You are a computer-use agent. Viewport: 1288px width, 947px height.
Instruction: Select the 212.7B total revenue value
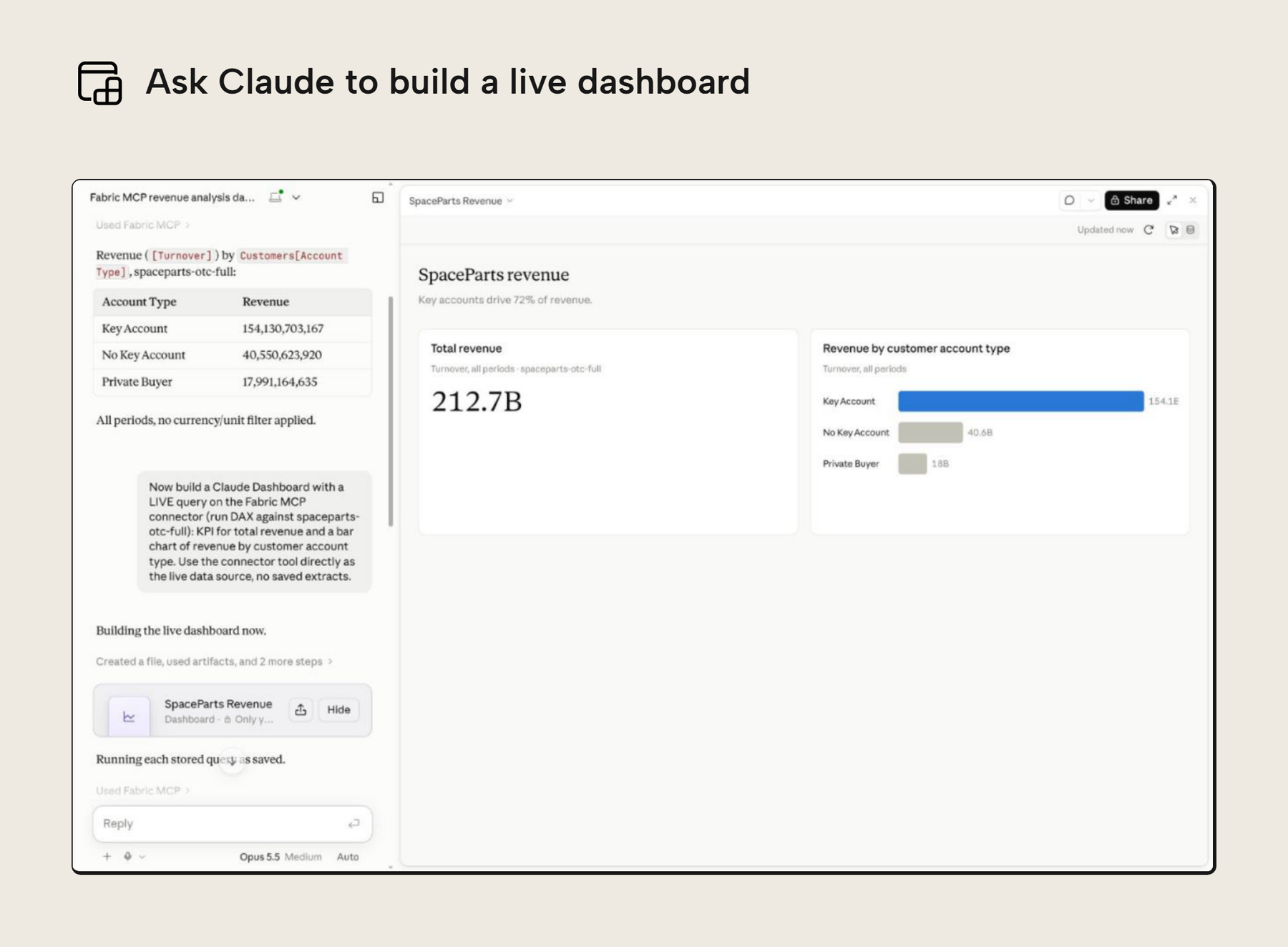click(x=477, y=402)
